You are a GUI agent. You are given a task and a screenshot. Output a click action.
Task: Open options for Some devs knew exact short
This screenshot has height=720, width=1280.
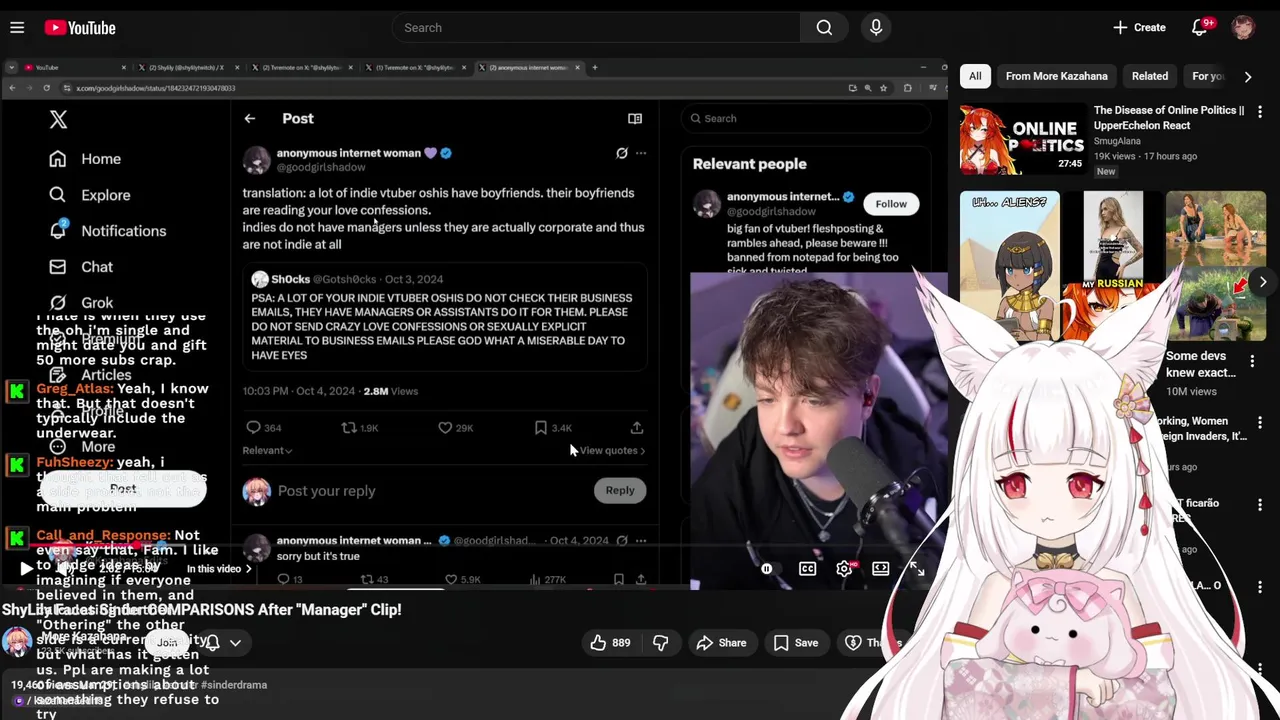1253,360
